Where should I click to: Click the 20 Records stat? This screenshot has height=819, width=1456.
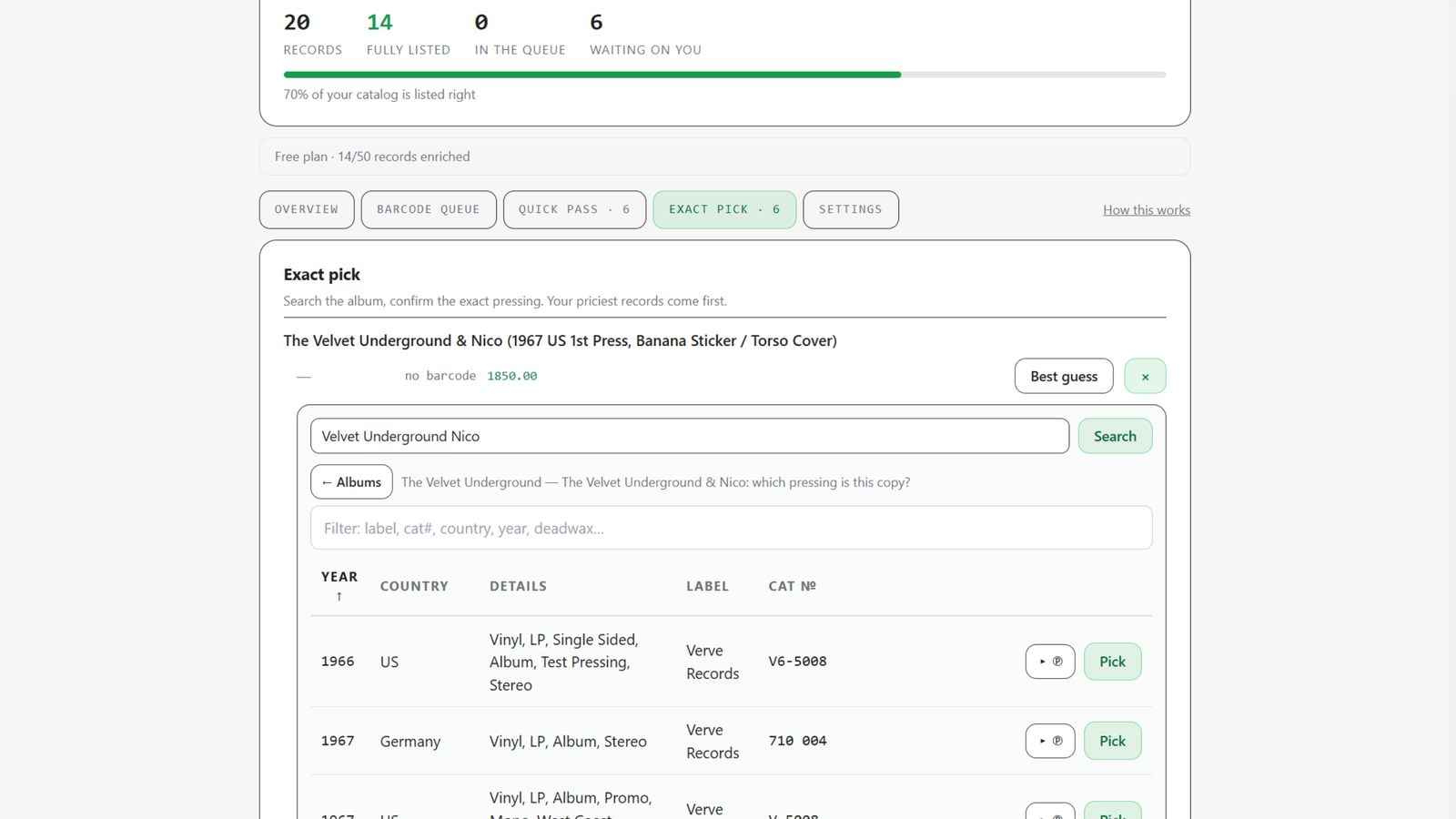pos(312,35)
